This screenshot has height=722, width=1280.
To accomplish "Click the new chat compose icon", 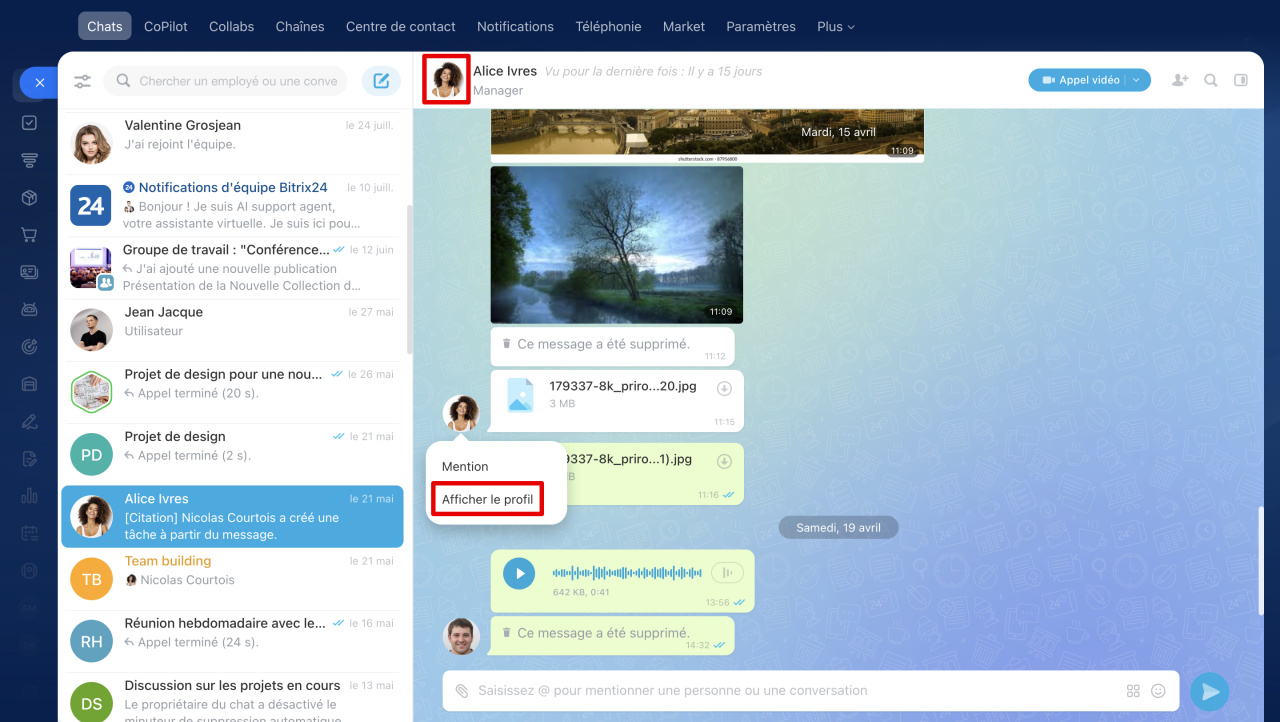I will (x=381, y=81).
